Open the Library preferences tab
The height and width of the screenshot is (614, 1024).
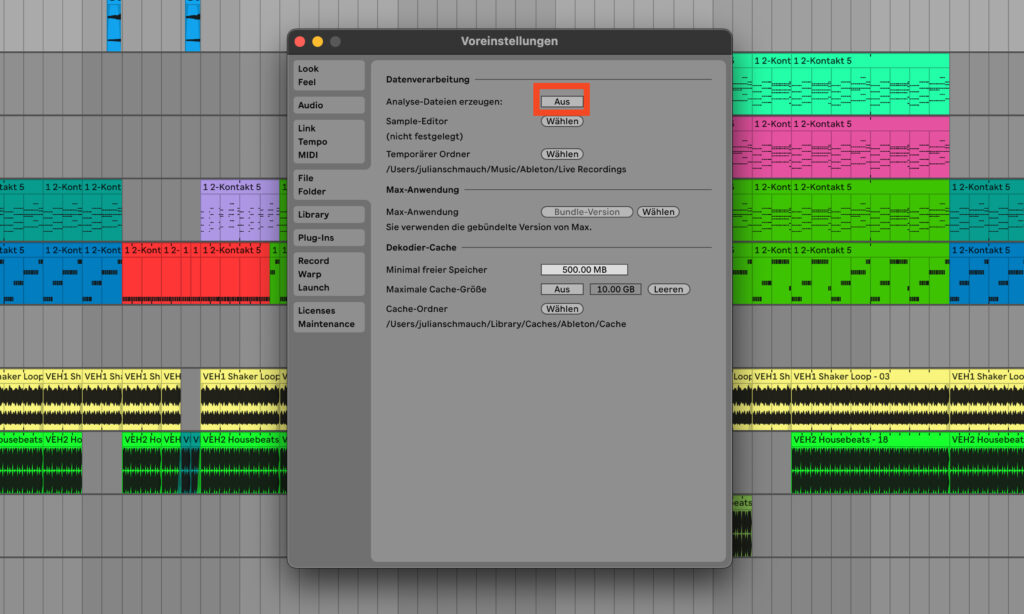click(x=329, y=214)
